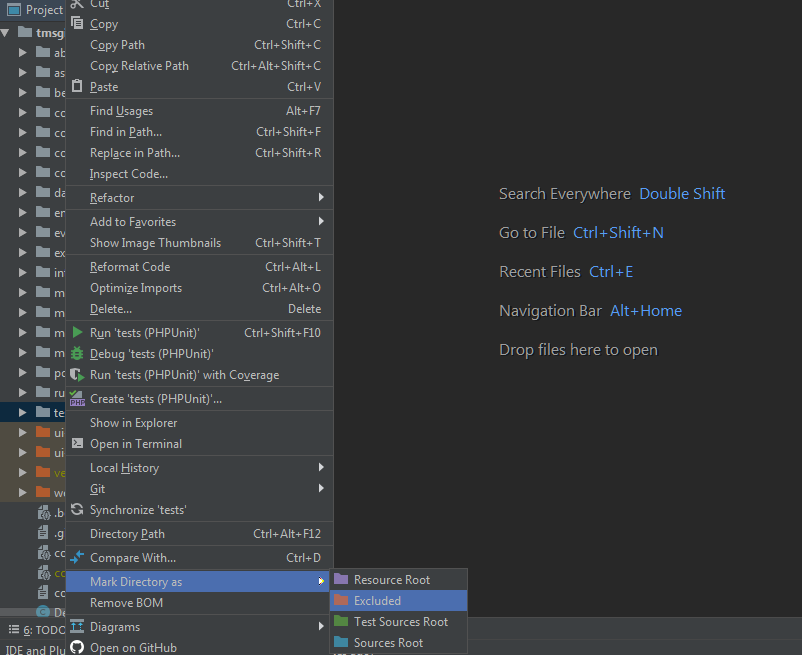Mark directory as Excluded
802x655 pixels.
click(x=398, y=600)
